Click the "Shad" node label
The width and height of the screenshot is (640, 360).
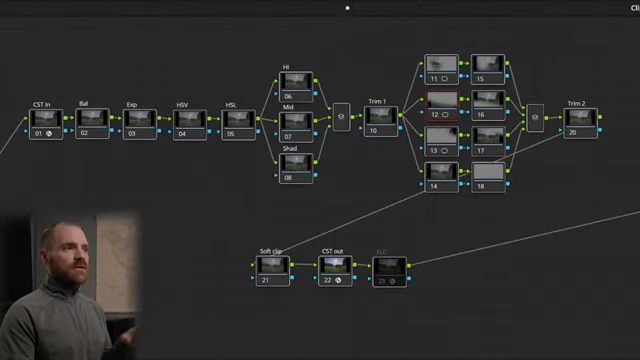[290, 149]
